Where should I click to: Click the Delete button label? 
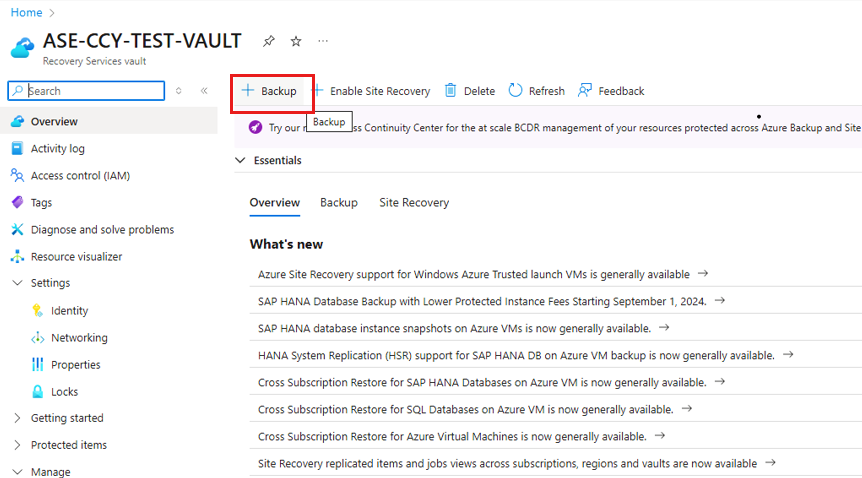(479, 91)
